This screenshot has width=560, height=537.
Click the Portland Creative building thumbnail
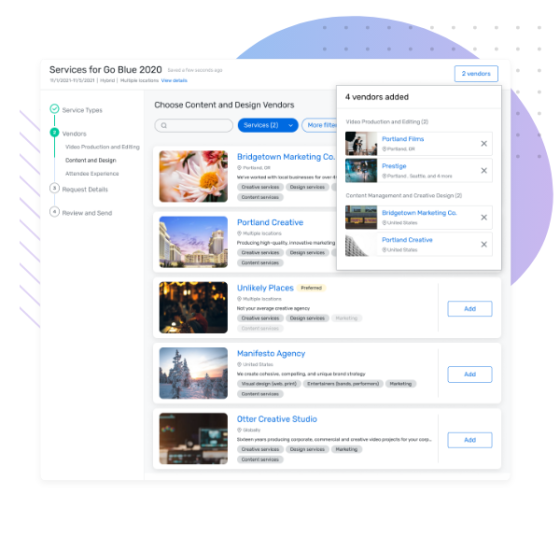coord(193,242)
